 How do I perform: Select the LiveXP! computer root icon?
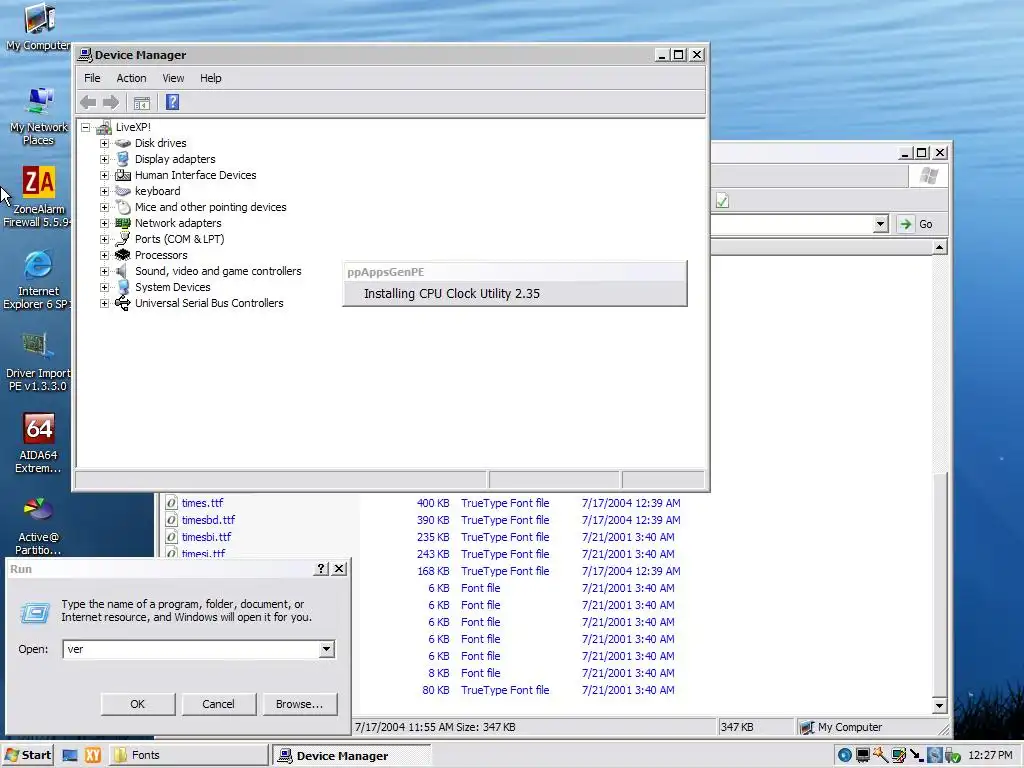click(103, 127)
